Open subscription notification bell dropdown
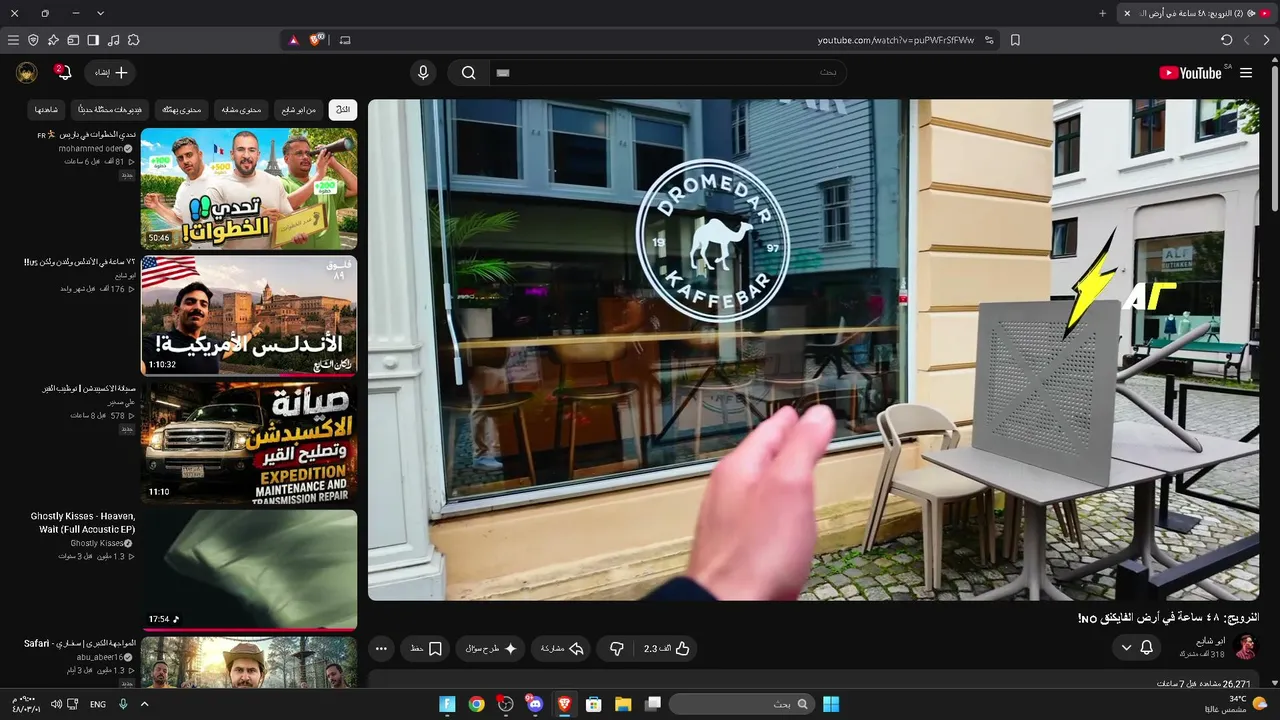The height and width of the screenshot is (720, 1280). [1137, 648]
